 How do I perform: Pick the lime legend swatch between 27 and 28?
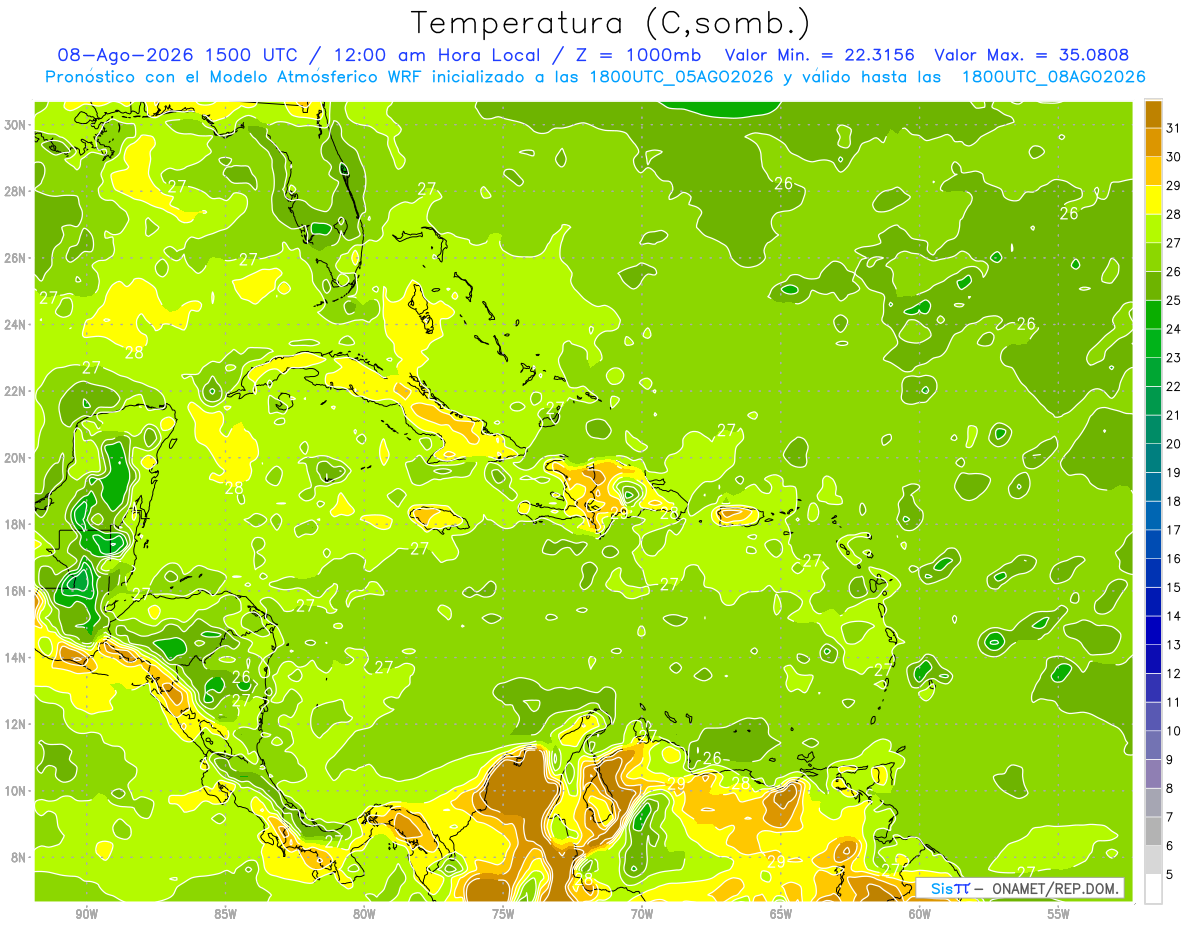click(1153, 228)
